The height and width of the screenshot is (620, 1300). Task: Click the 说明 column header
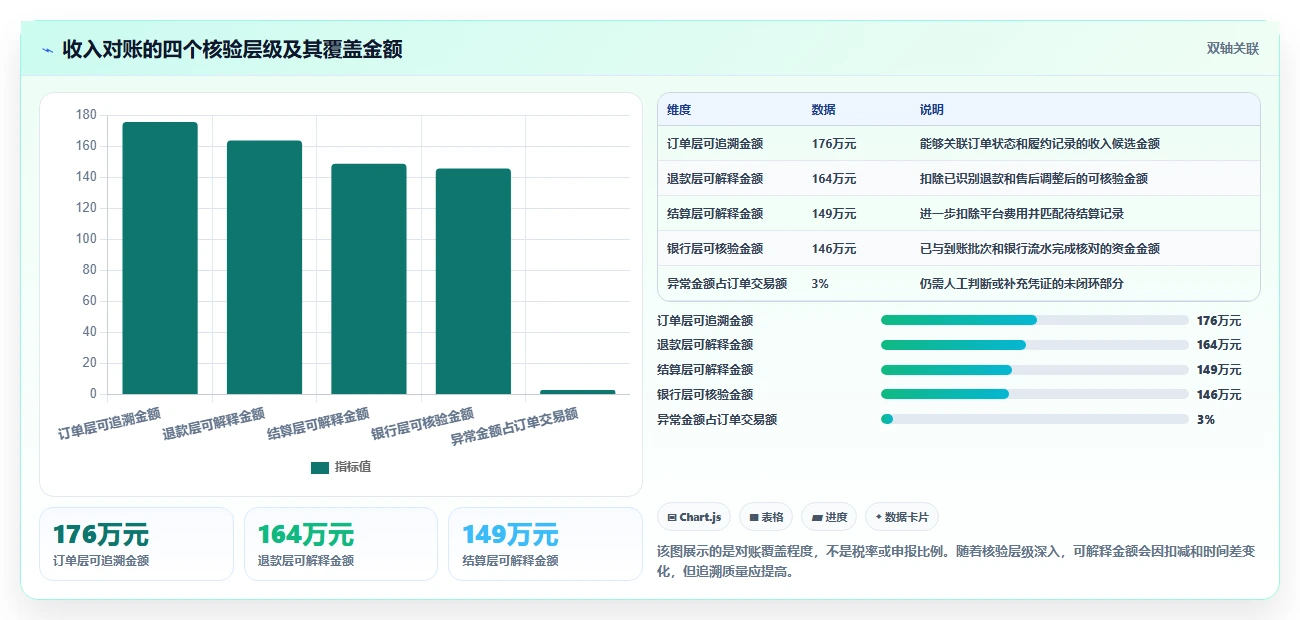(932, 110)
